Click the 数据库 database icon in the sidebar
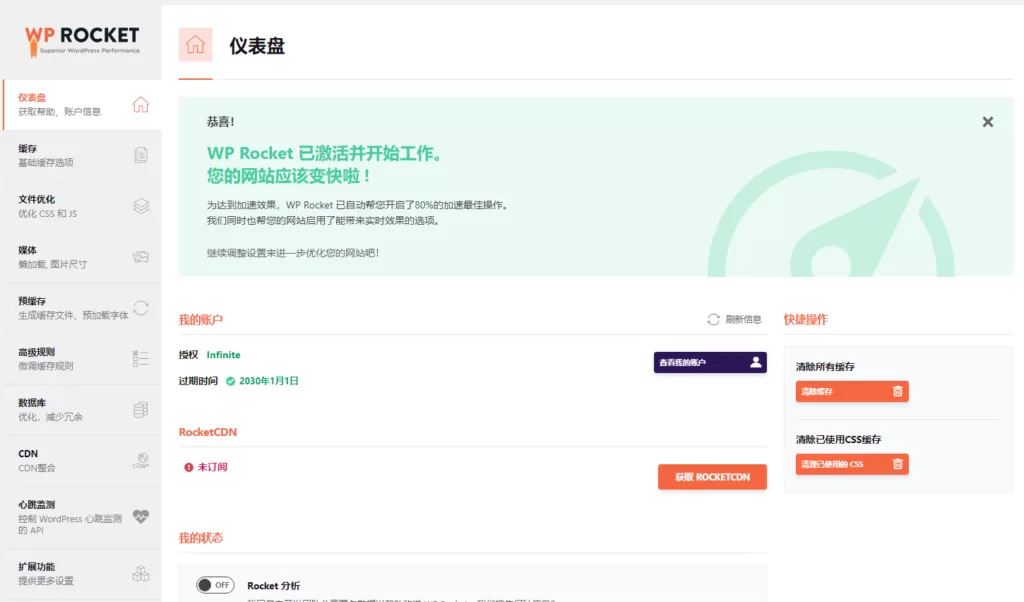This screenshot has width=1024, height=602. coord(140,410)
